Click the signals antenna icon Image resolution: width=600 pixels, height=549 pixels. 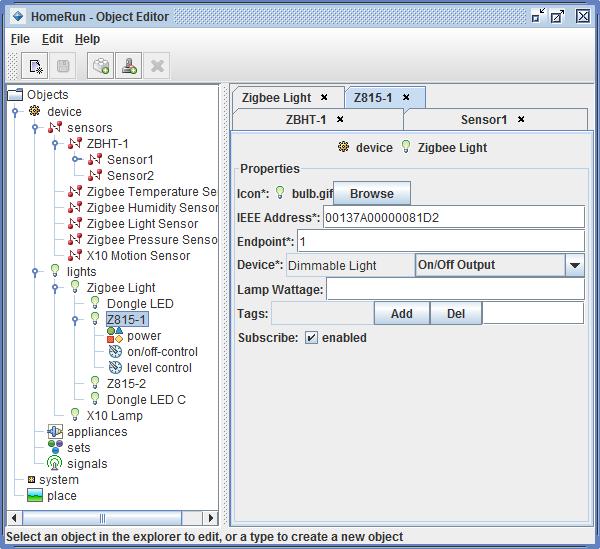[x=55, y=463]
